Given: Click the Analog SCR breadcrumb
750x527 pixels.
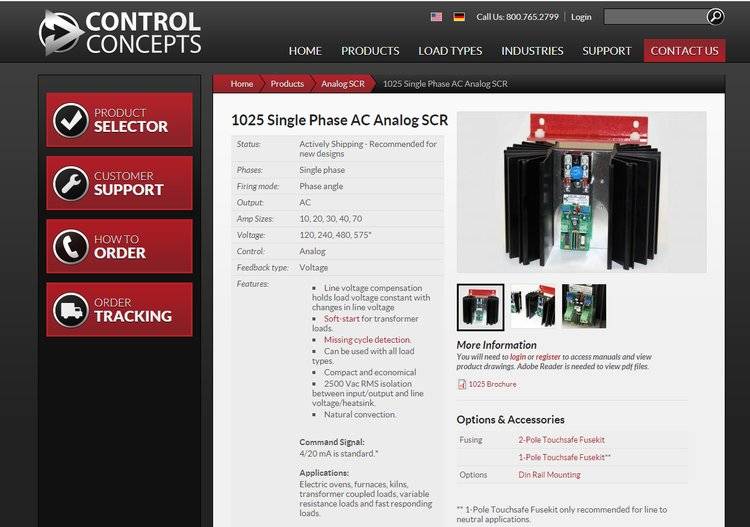Looking at the screenshot, I should [343, 84].
